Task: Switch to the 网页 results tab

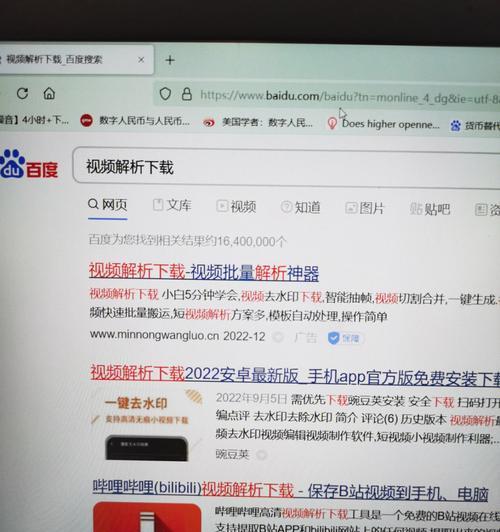Action: tap(108, 205)
